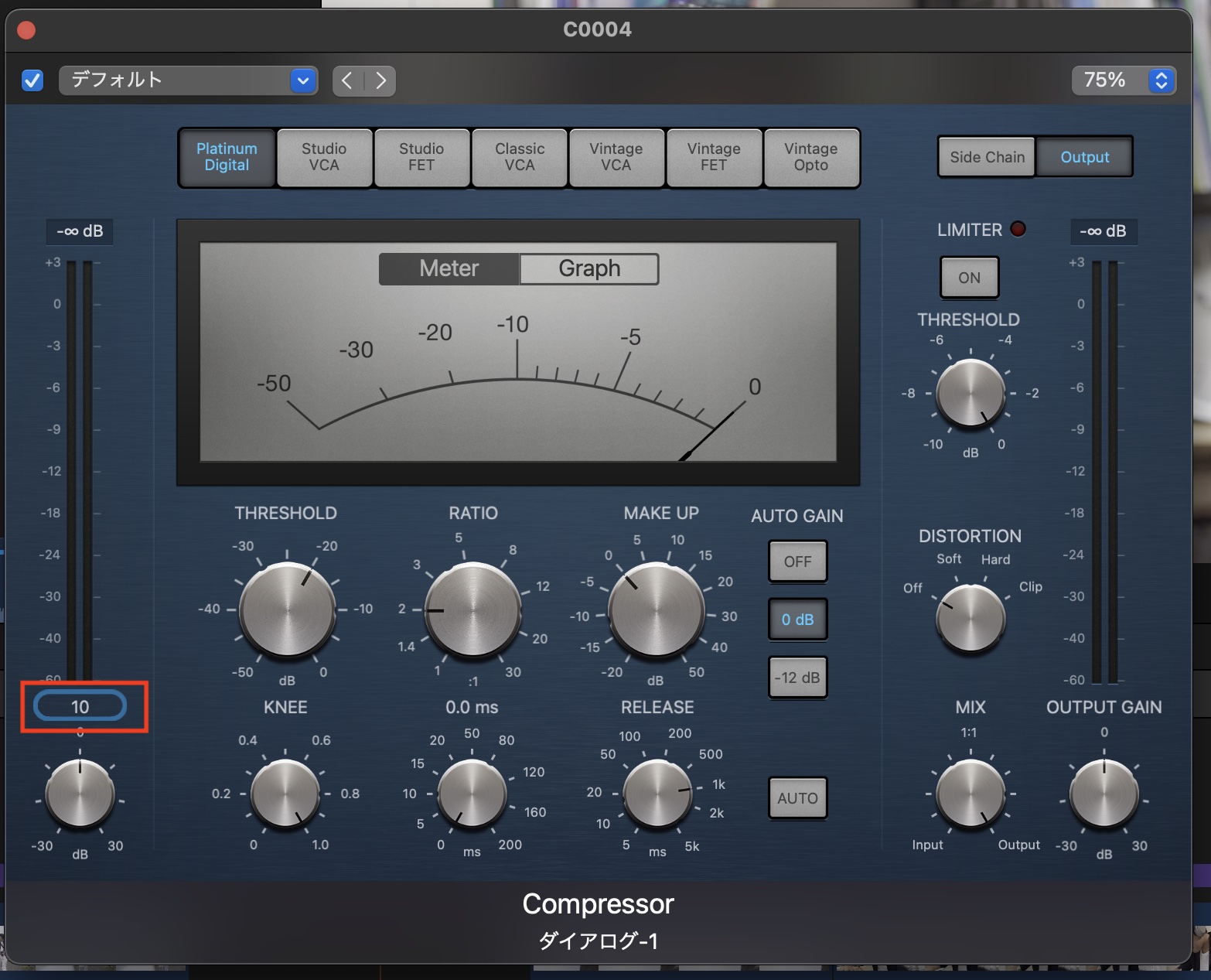This screenshot has width=1211, height=980.
Task: Click the MAKE UP gain knob
Action: pos(657,610)
